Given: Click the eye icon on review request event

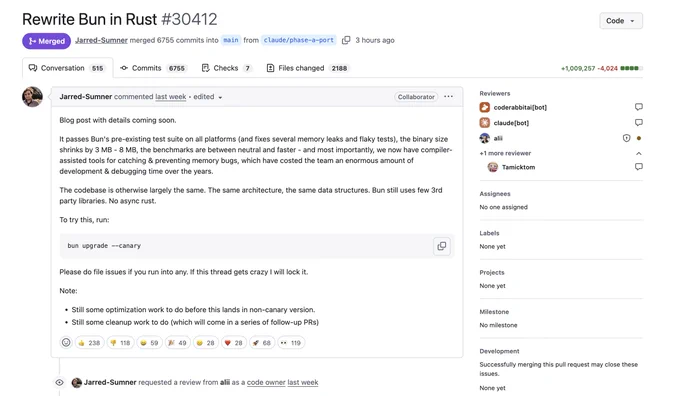Looking at the screenshot, I should tap(59, 382).
